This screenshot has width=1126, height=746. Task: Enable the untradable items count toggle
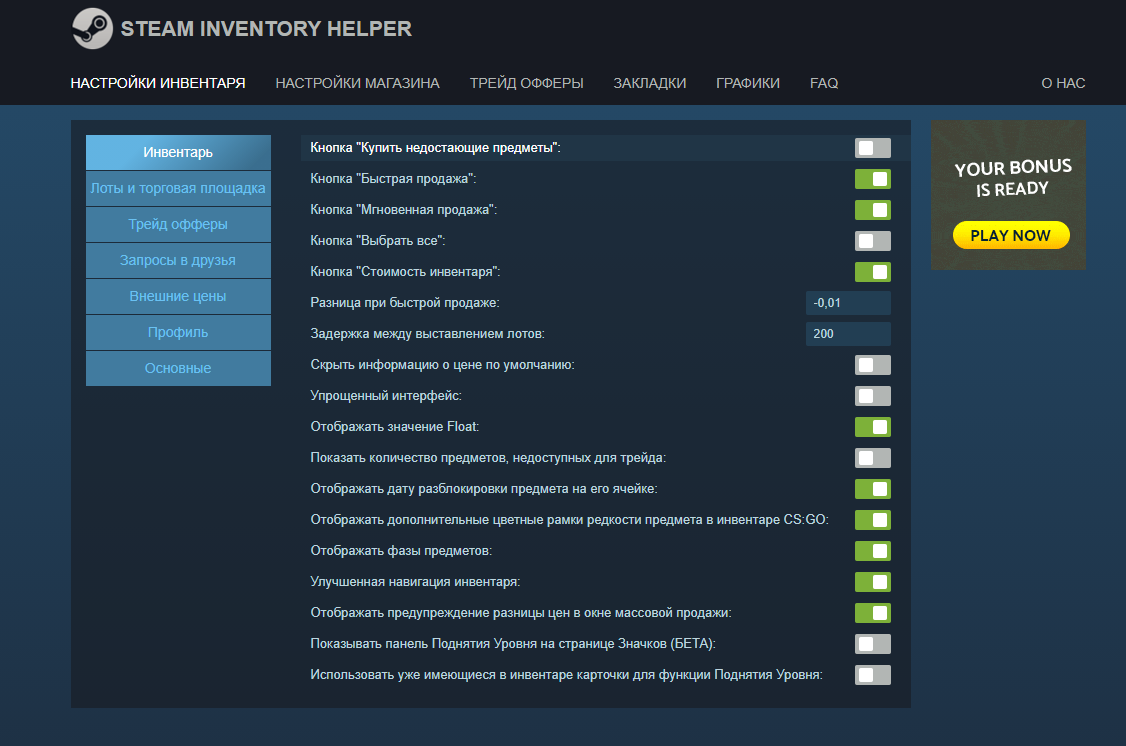(873, 457)
